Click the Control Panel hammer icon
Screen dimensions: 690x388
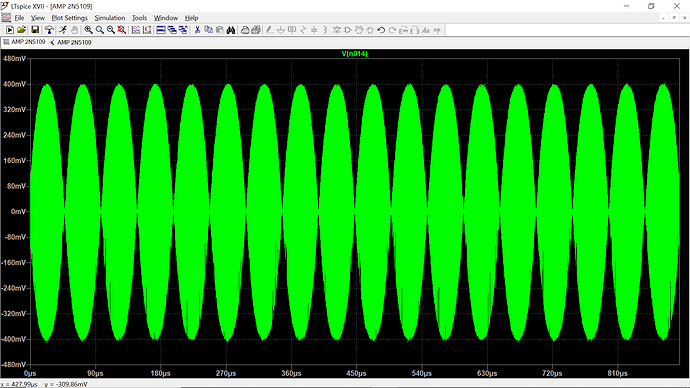[x=49, y=30]
